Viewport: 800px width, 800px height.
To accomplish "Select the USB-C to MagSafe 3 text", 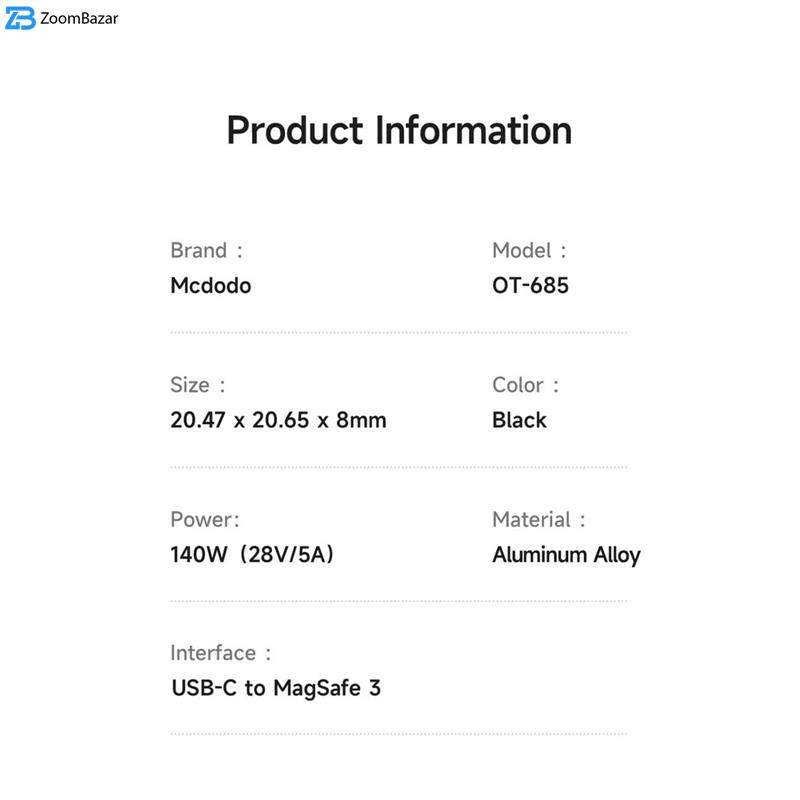I will click(276, 689).
